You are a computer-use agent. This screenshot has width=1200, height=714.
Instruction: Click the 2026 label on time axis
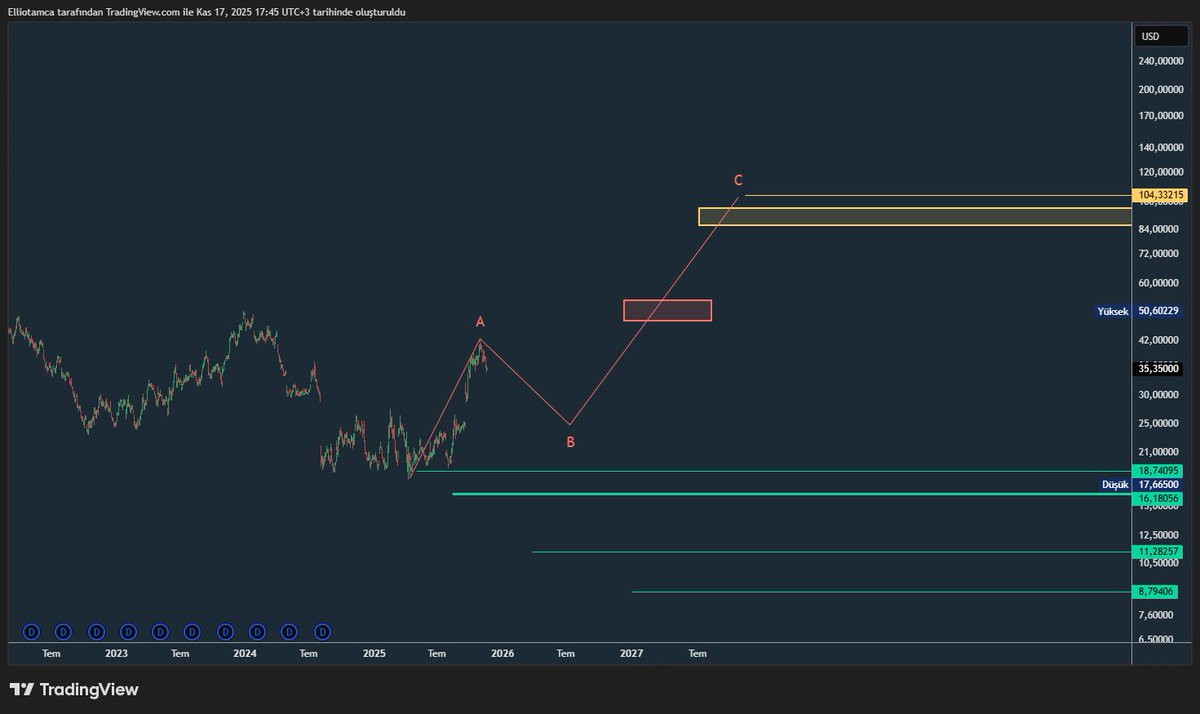pyautogui.click(x=502, y=653)
